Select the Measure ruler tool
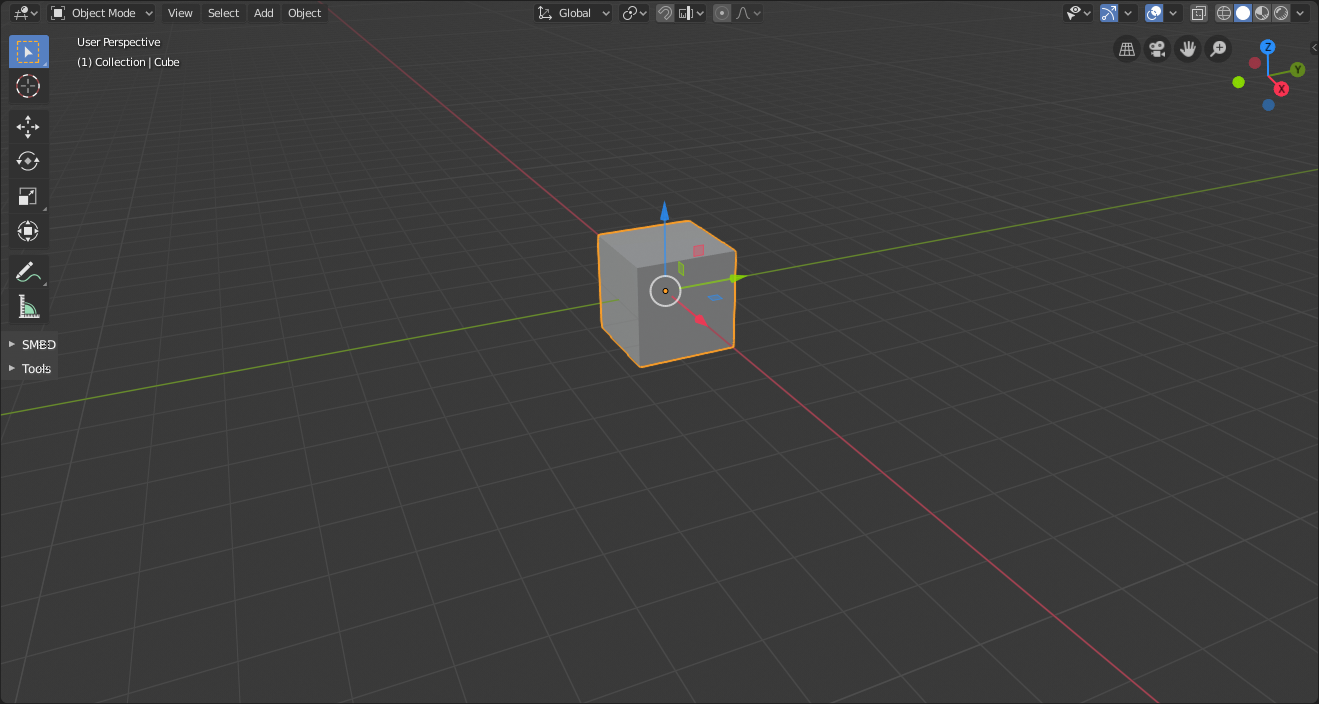1319x704 pixels. point(28,306)
